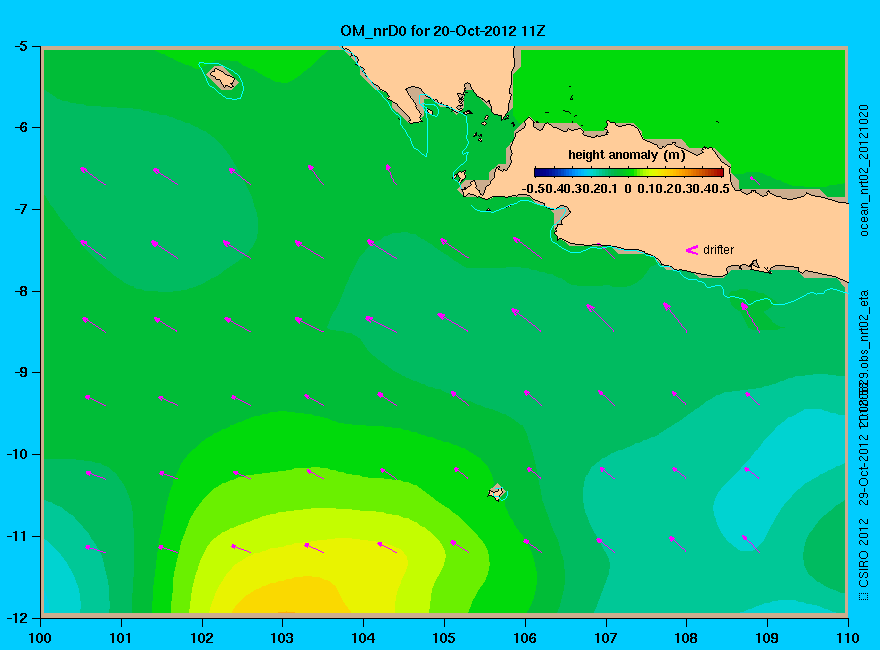This screenshot has width=880, height=650.
Task: Click the y-axis tick label -5
Action: [x=20, y=45]
